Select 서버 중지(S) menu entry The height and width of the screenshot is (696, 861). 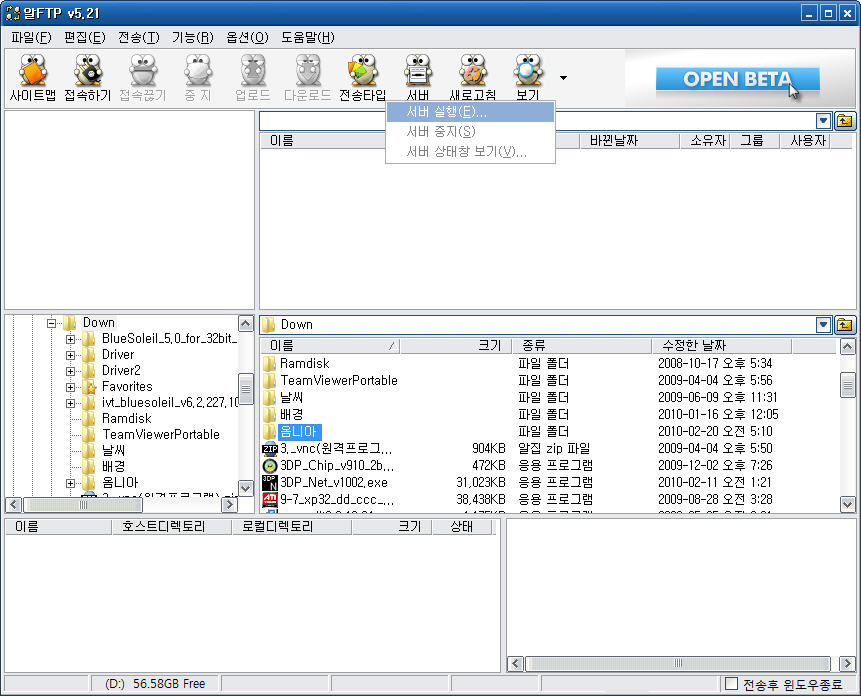pos(470,132)
